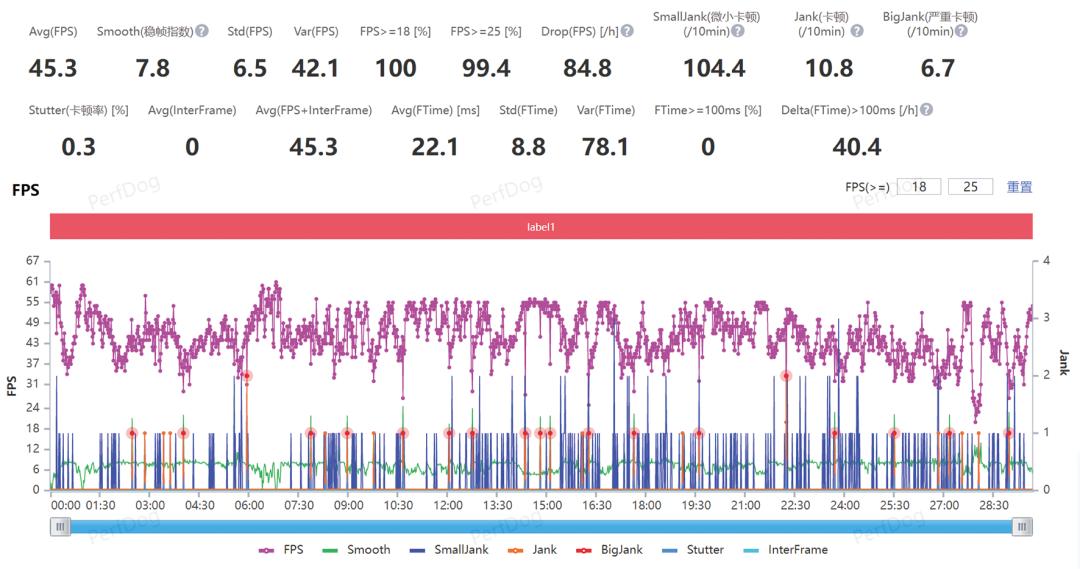Click the 重置 reset link

(1019, 187)
